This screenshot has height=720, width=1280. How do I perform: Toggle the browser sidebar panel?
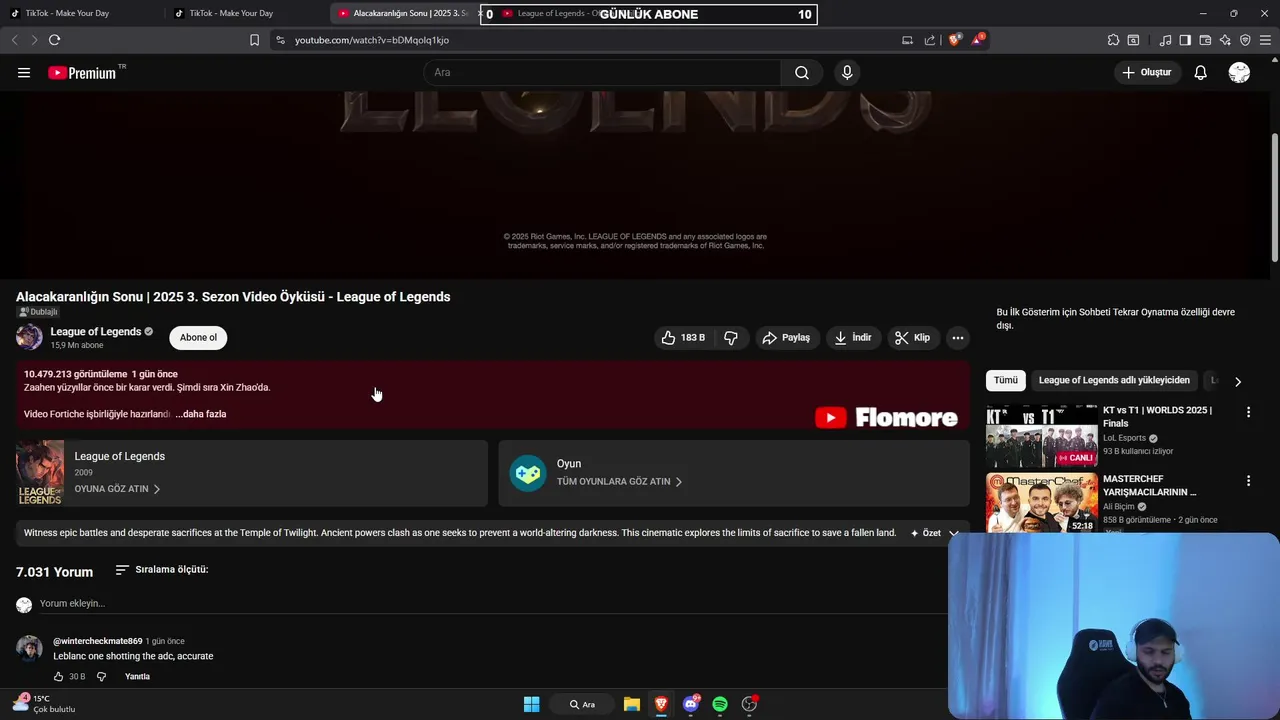click(x=1185, y=40)
